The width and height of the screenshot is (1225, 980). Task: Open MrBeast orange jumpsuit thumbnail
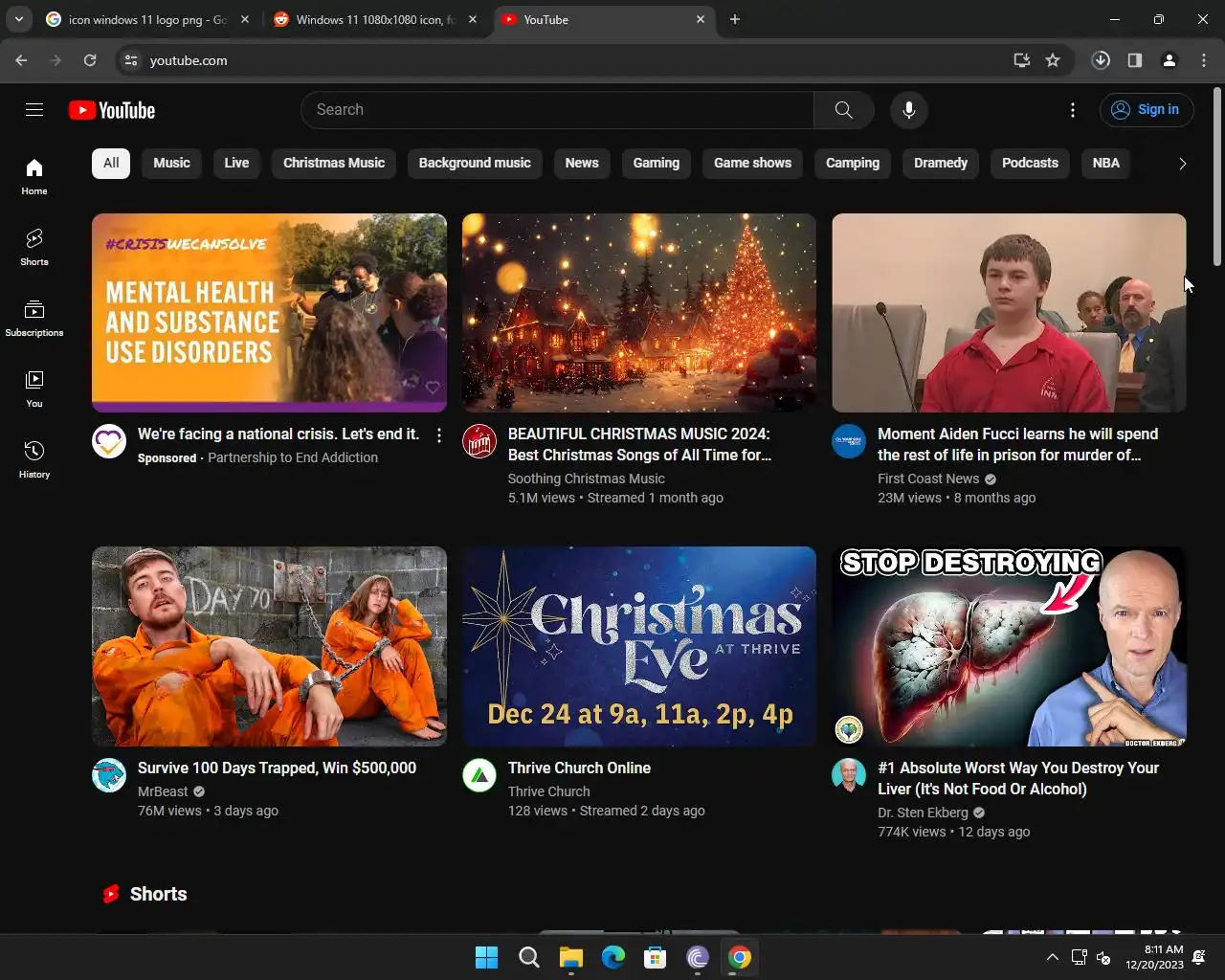tap(269, 646)
